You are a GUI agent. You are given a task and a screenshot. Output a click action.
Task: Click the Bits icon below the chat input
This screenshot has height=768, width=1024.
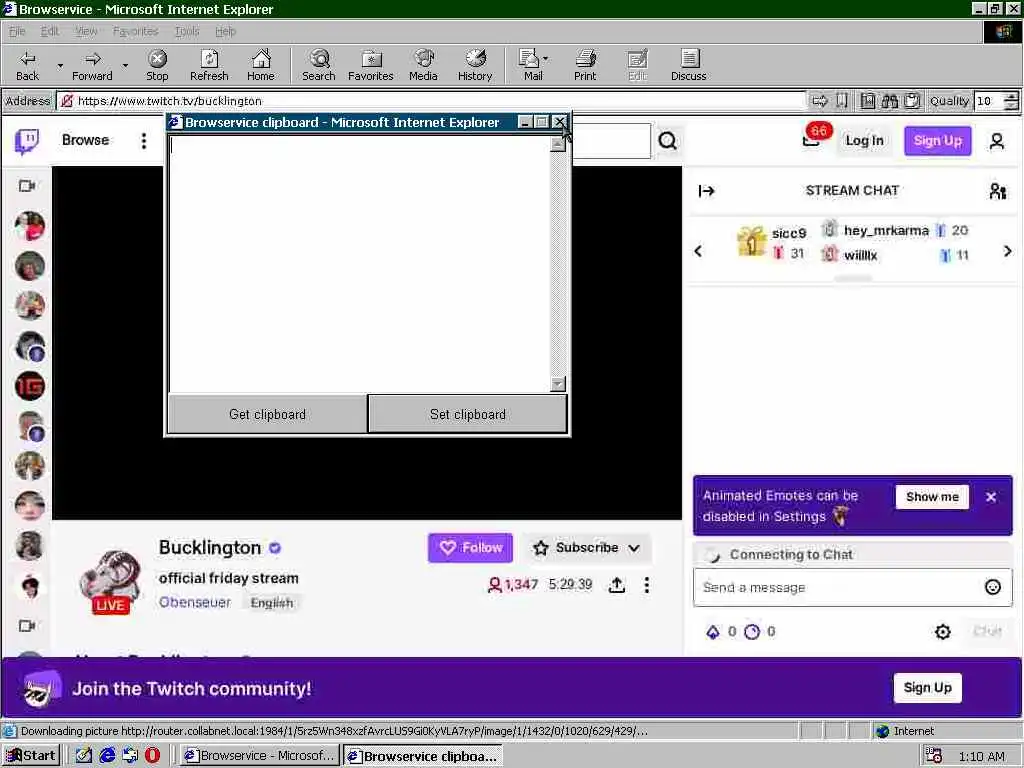click(x=713, y=632)
